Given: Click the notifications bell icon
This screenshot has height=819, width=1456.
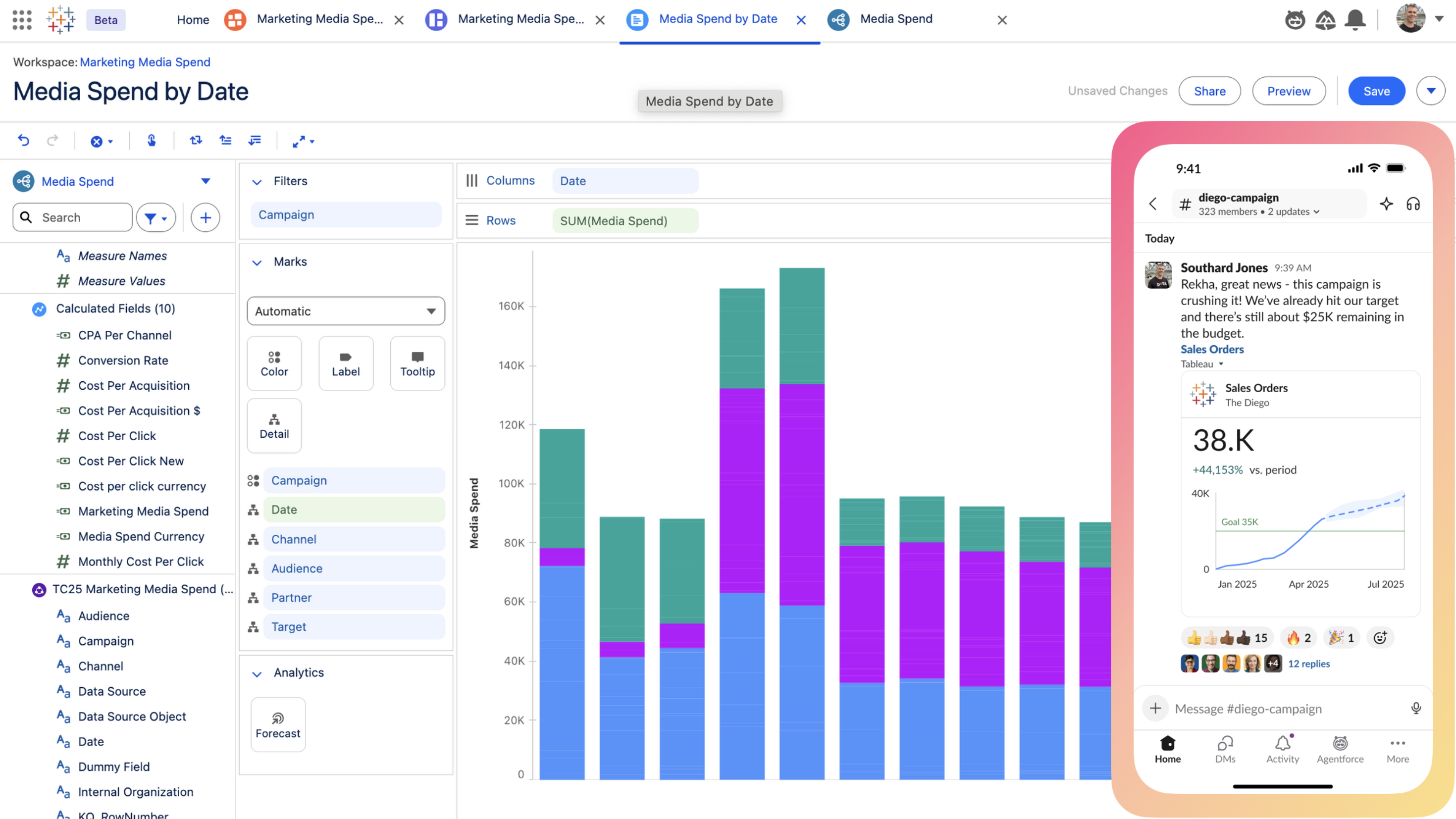Looking at the screenshot, I should click(x=1355, y=20).
